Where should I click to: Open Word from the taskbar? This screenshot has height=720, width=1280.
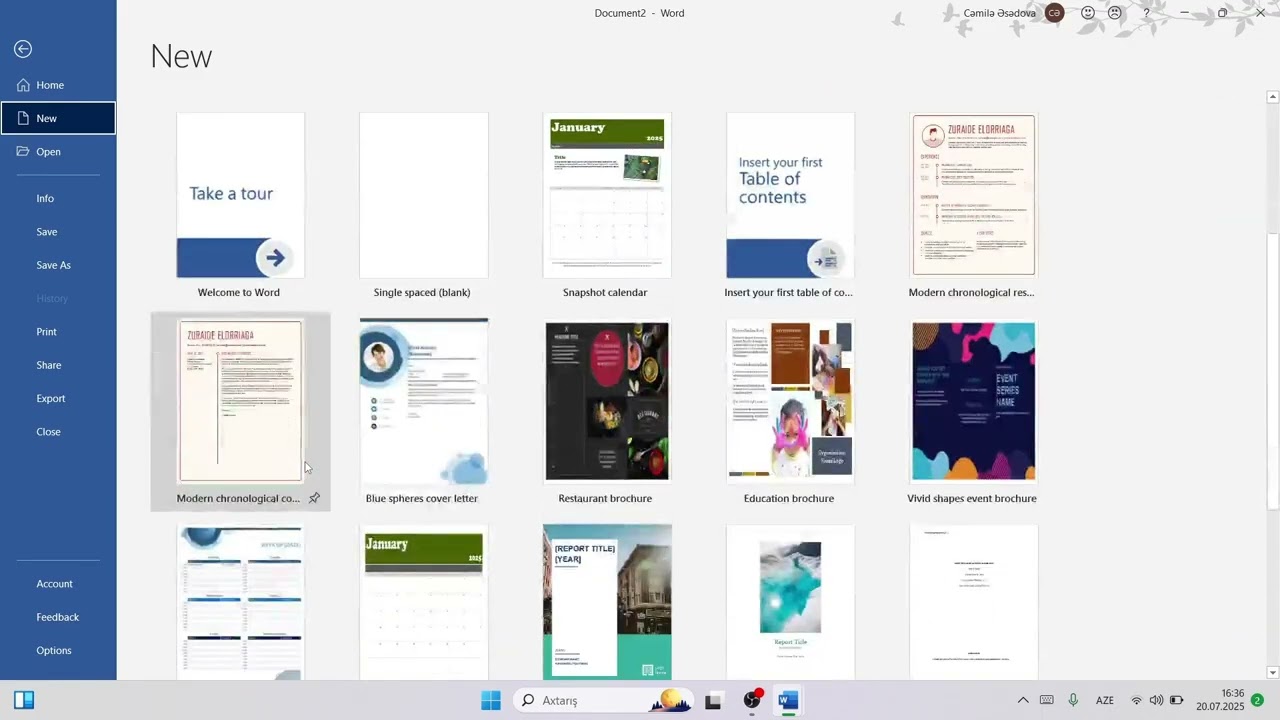[788, 700]
